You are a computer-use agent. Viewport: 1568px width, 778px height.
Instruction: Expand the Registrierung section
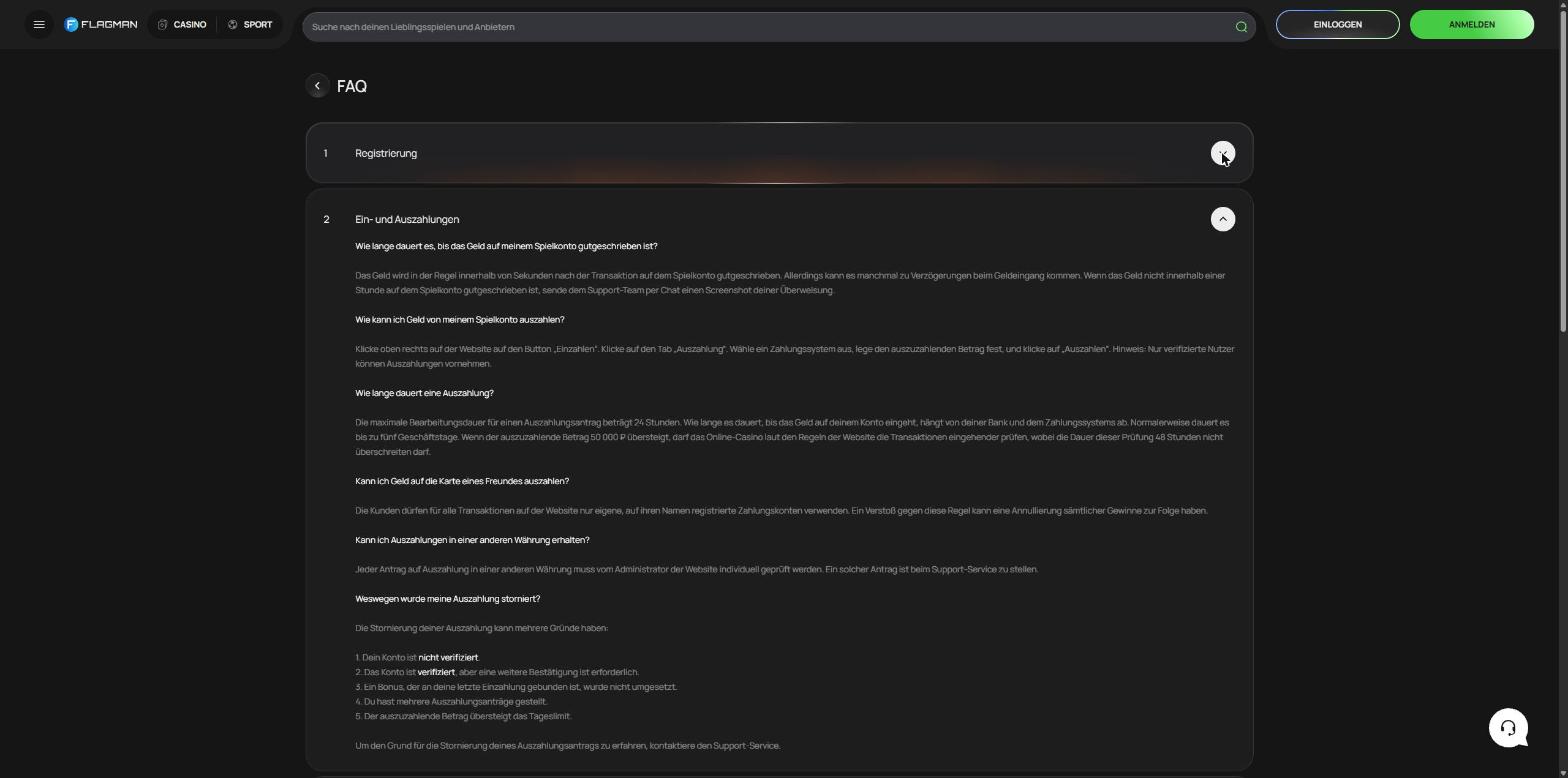1222,153
